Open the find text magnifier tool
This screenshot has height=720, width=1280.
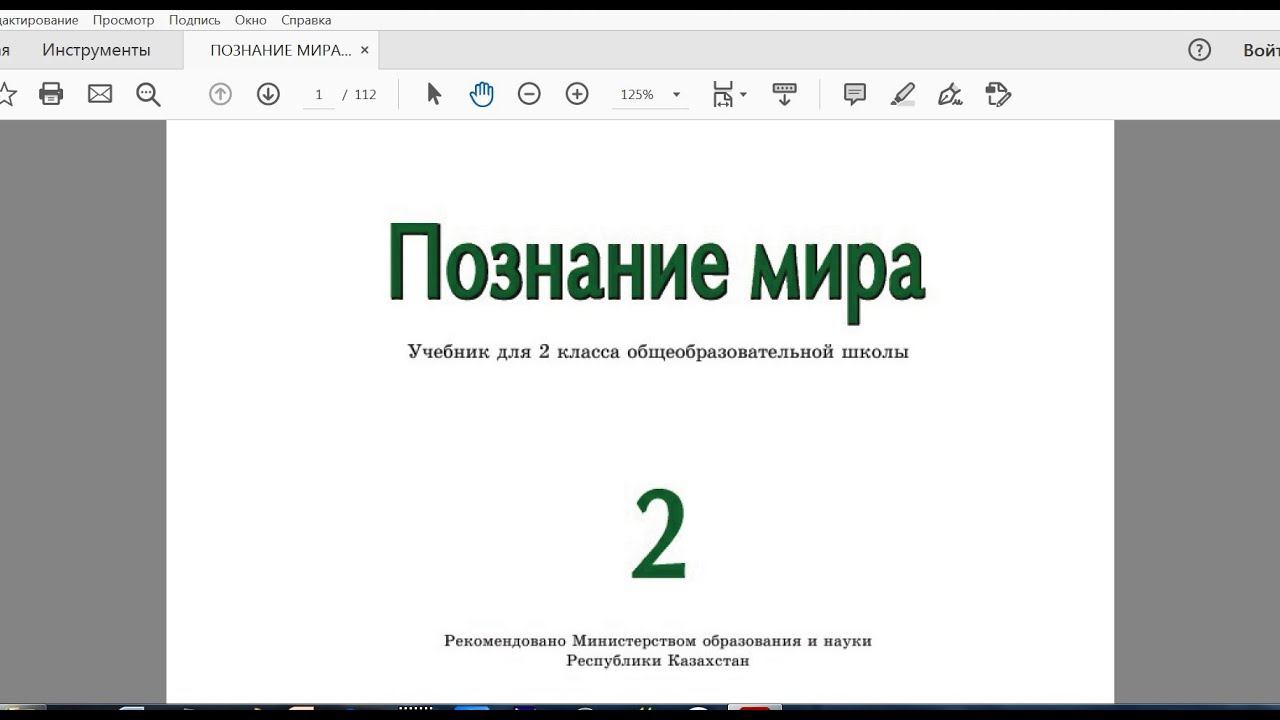[148, 94]
